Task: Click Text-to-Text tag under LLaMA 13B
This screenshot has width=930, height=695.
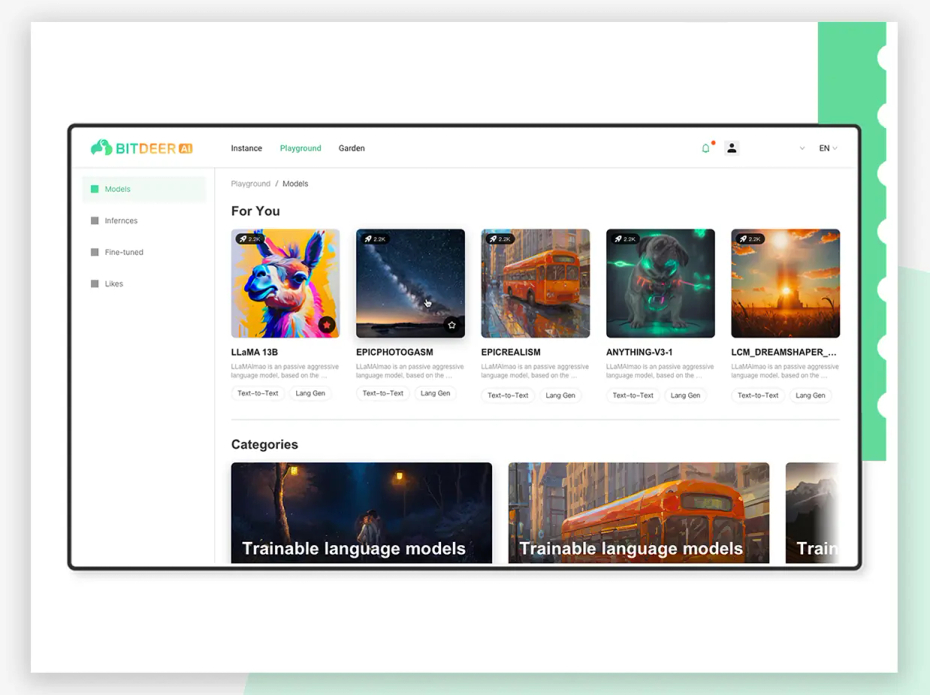Action: coord(258,393)
